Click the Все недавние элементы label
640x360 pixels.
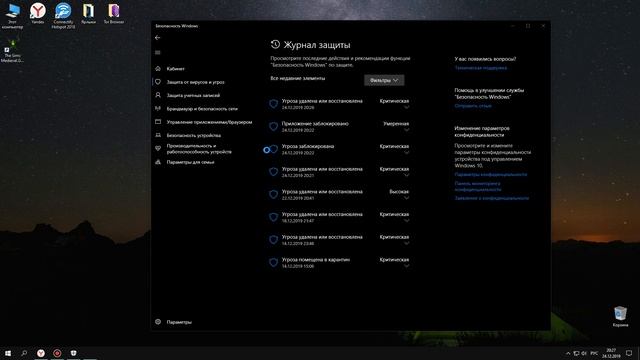click(298, 78)
